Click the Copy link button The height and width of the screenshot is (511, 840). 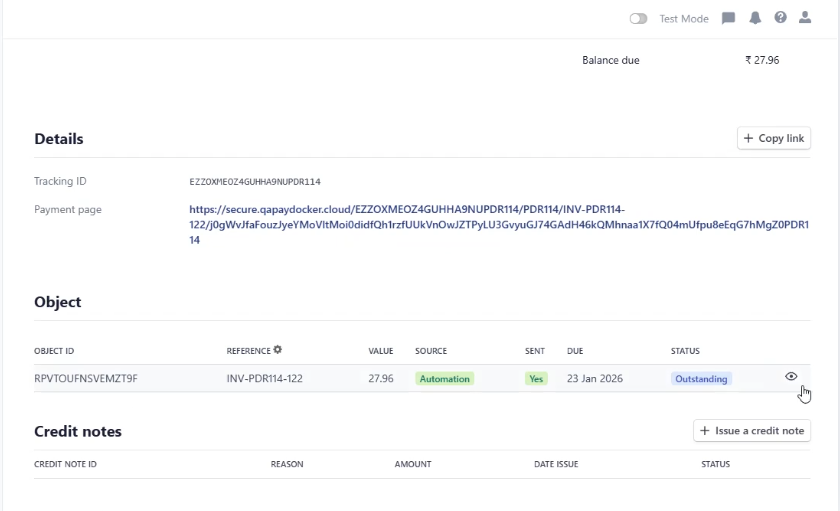click(773, 138)
